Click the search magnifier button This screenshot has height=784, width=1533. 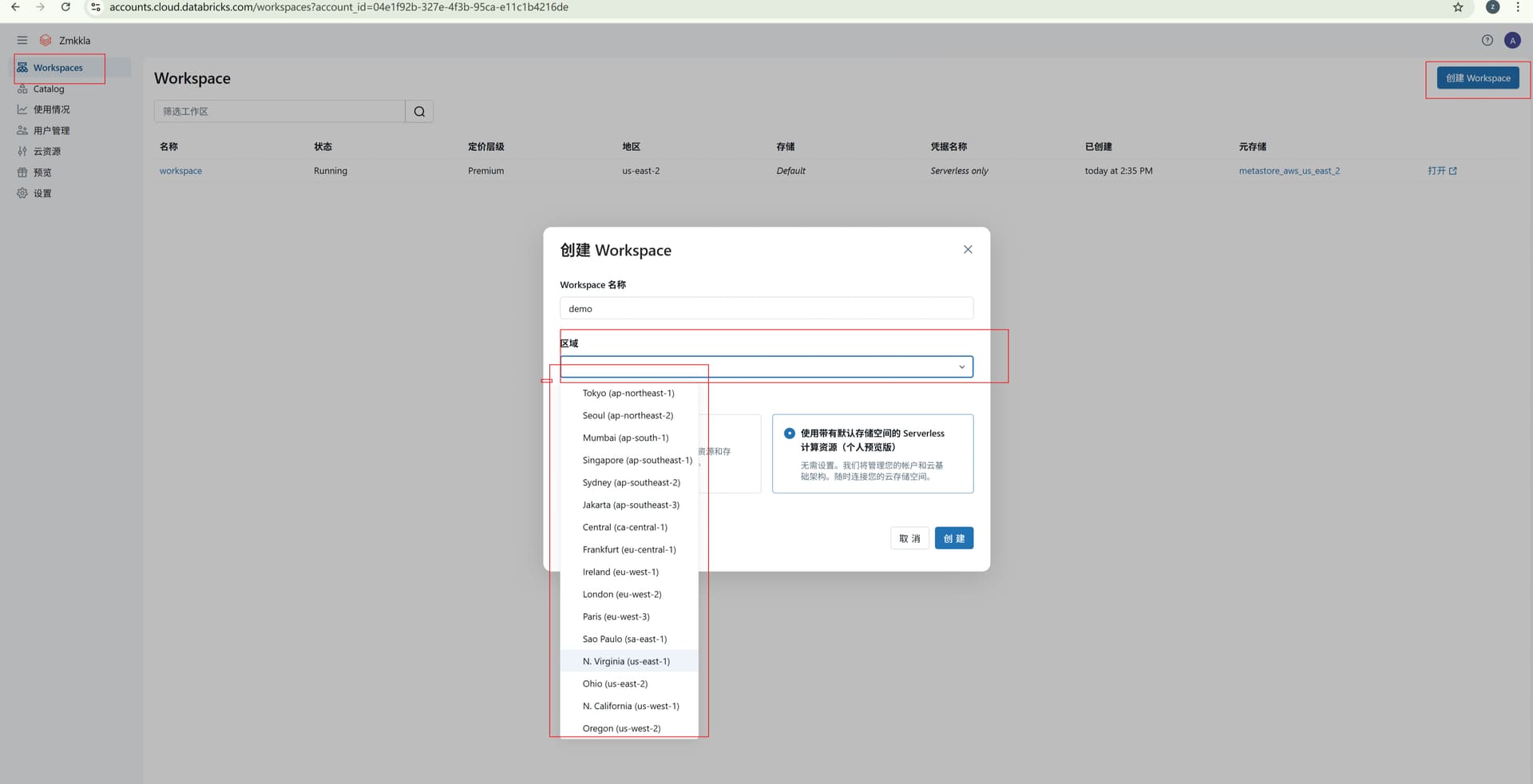click(419, 111)
